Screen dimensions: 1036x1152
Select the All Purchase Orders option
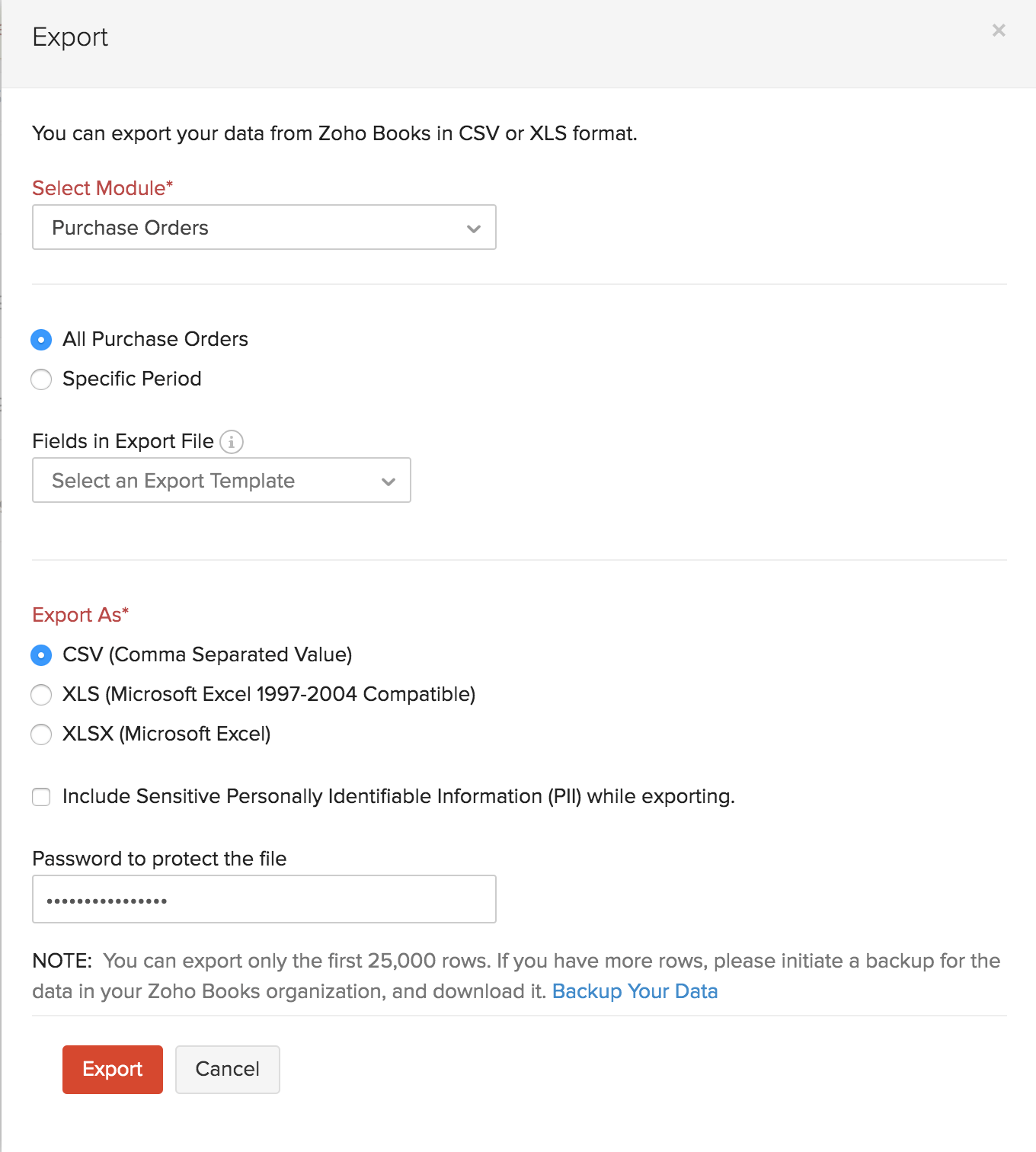point(41,339)
